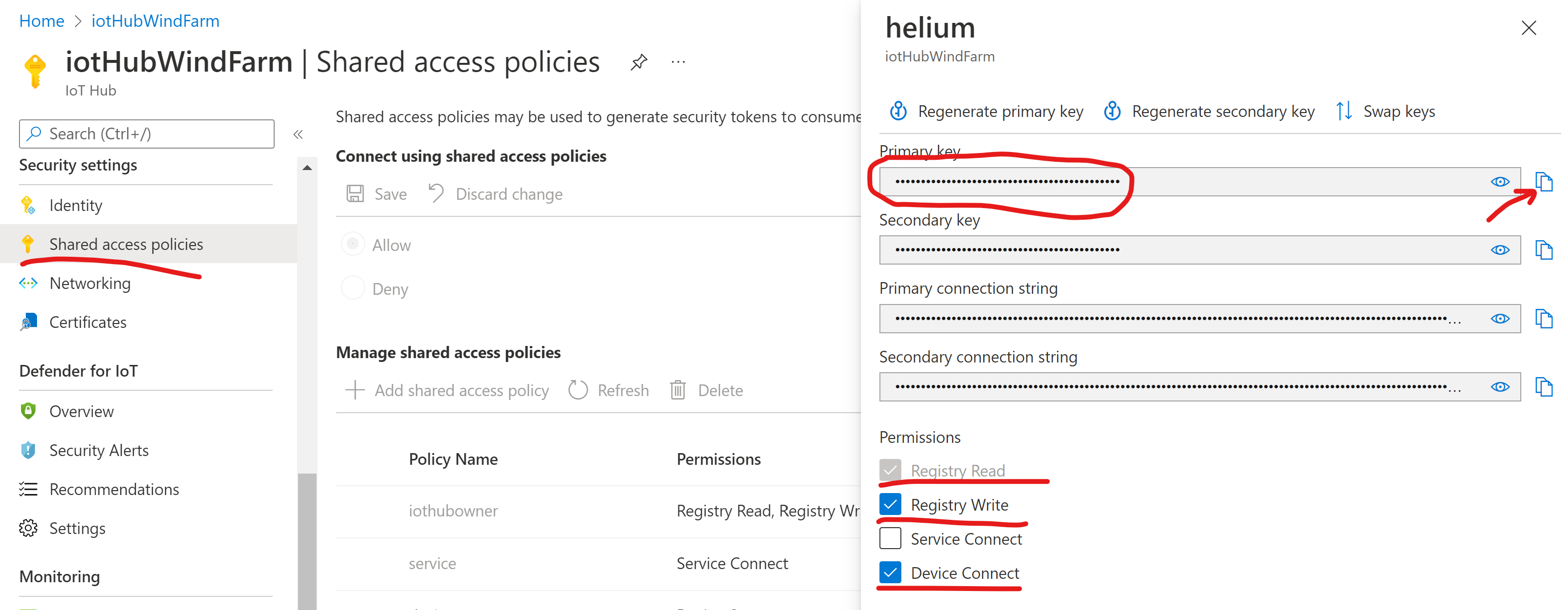Collapse the left navigation menu
This screenshot has width=1568, height=610.
pos(298,134)
